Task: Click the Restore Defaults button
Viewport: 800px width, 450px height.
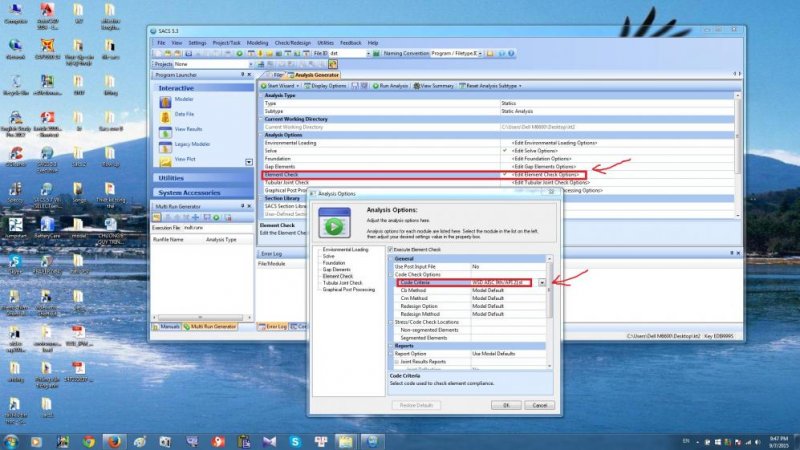Action: (x=416, y=405)
